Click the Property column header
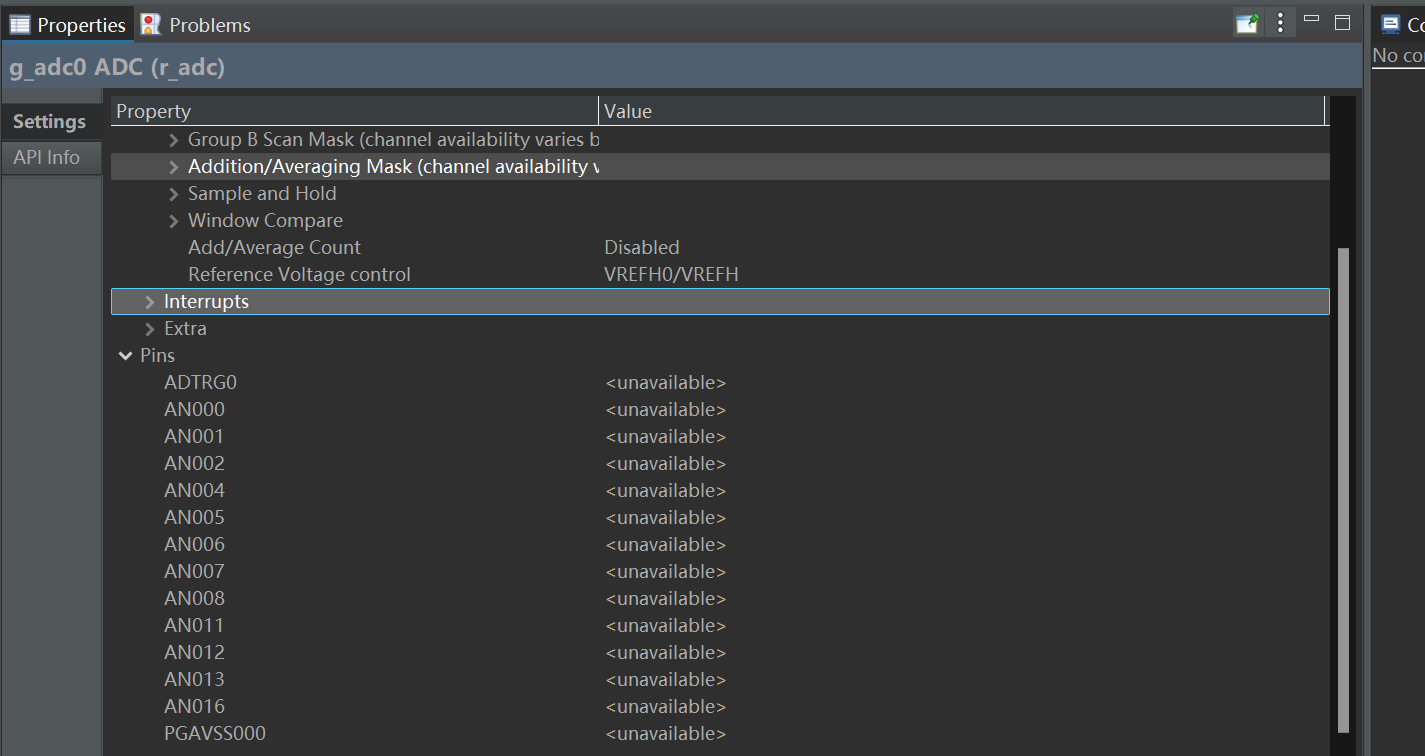Viewport: 1425px width, 756px height. 354,111
